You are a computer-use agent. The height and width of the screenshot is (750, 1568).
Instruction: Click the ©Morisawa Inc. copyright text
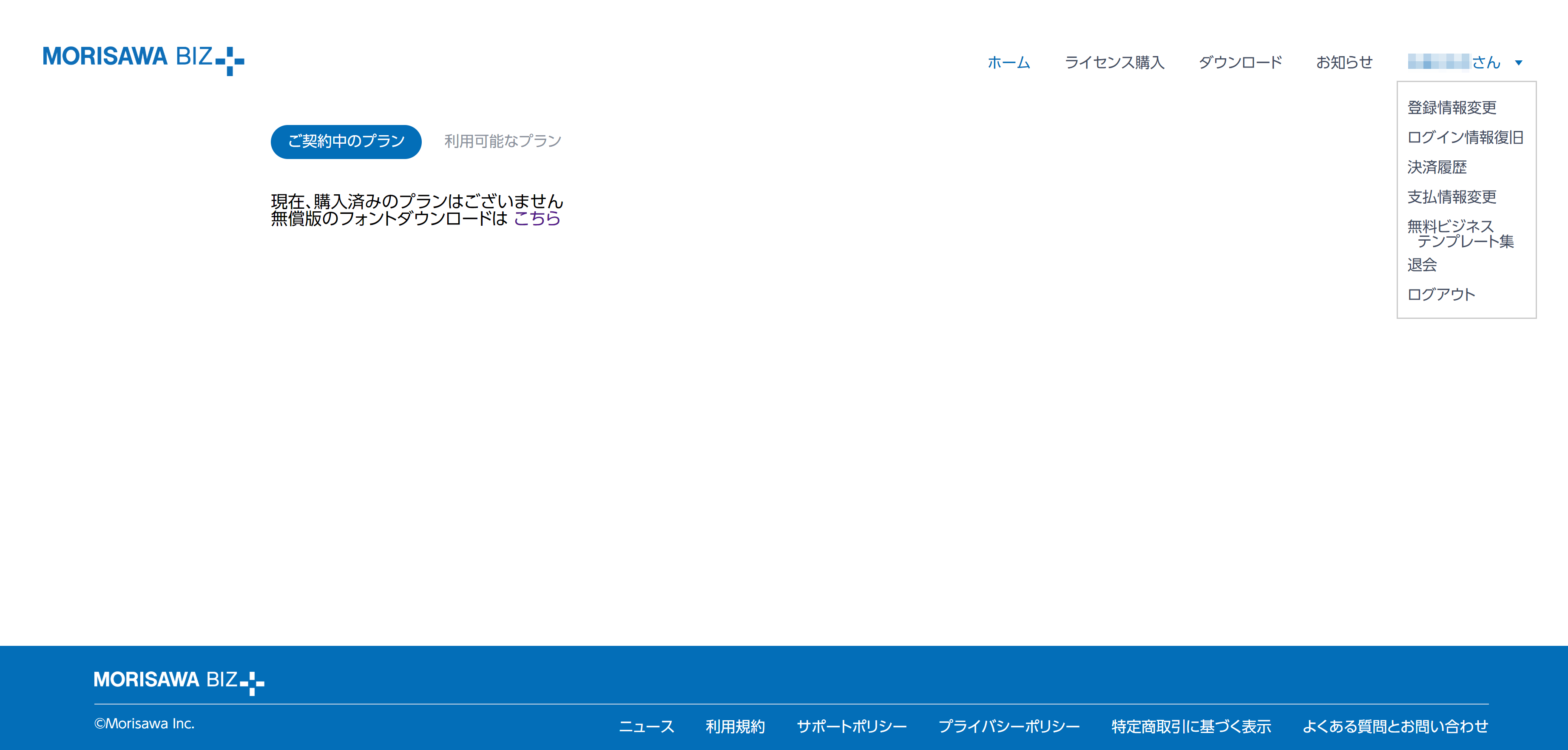(x=144, y=724)
